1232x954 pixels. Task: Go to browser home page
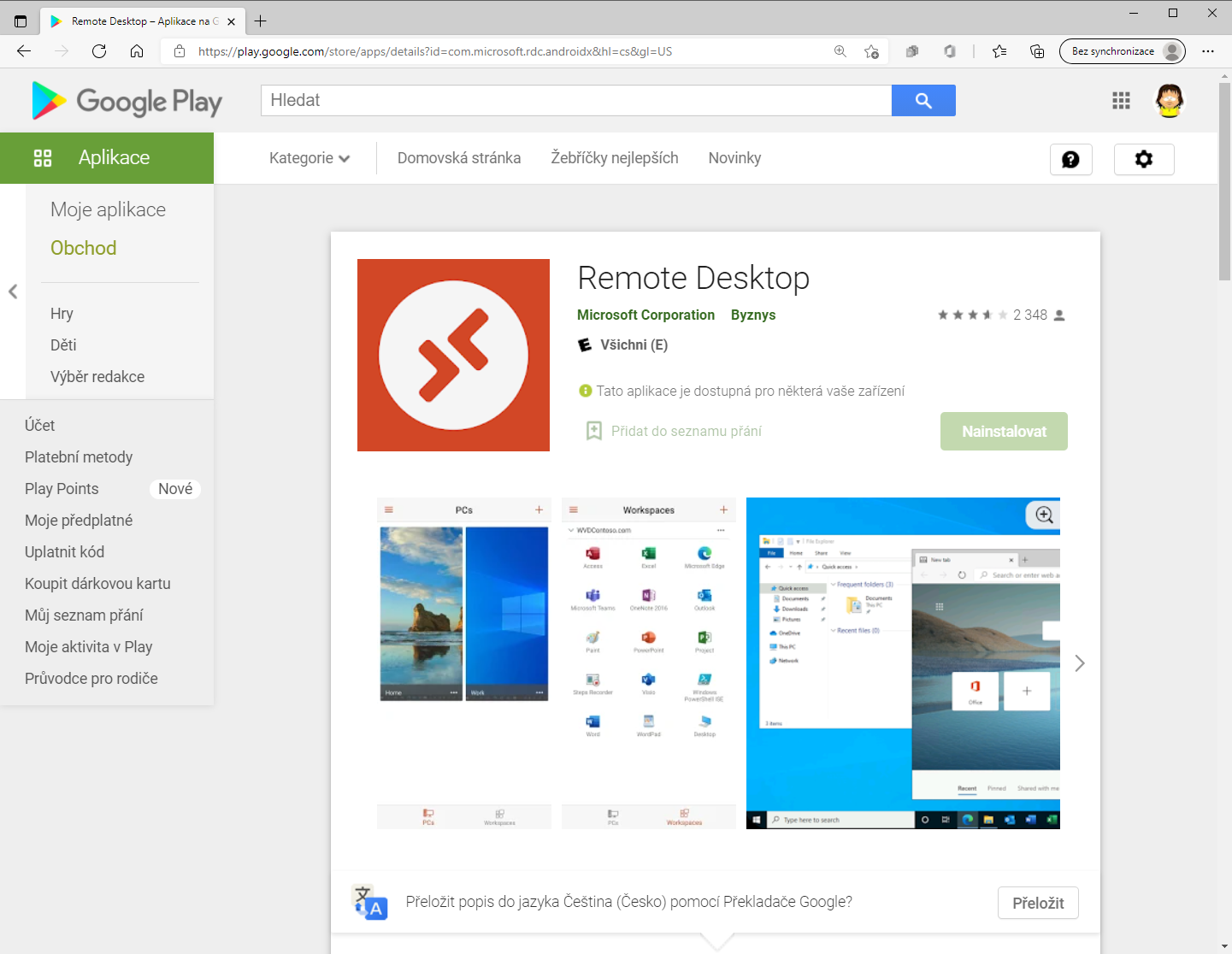[x=137, y=51]
